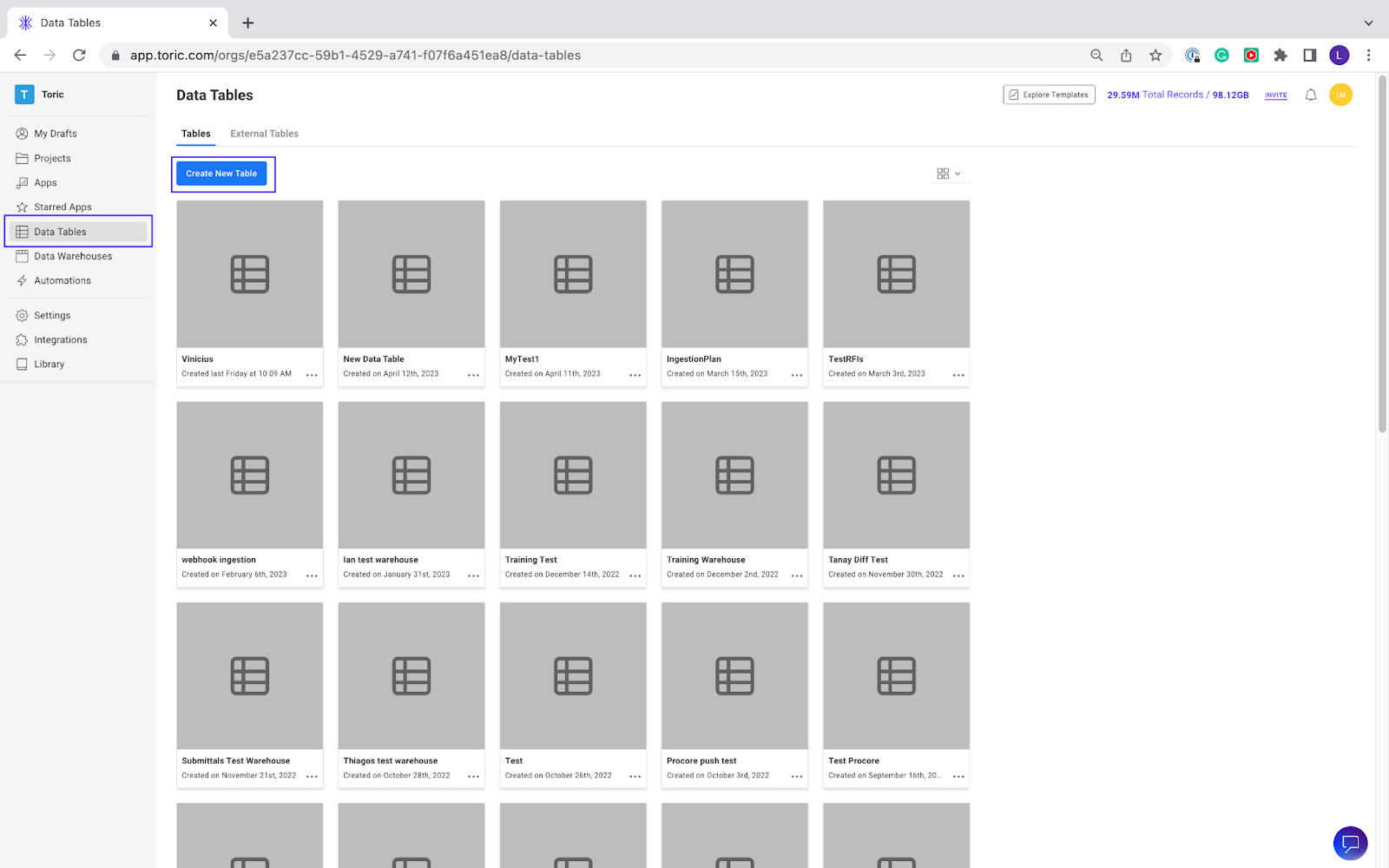Open options menu for Ian test warehouse
This screenshot has height=868, width=1389.
473,575
